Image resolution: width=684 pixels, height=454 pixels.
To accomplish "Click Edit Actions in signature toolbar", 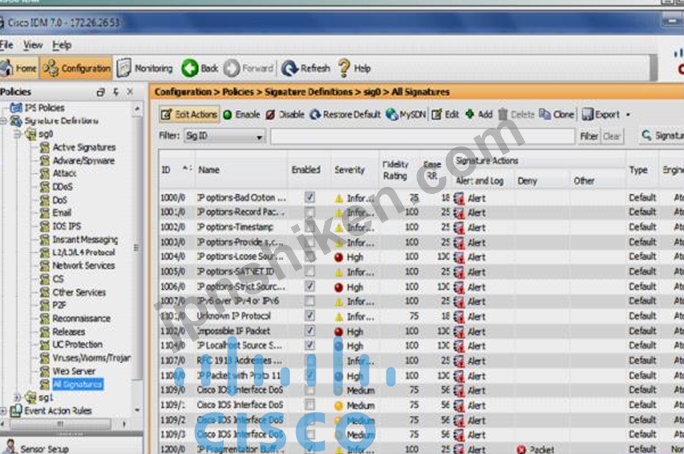I will (x=189, y=115).
